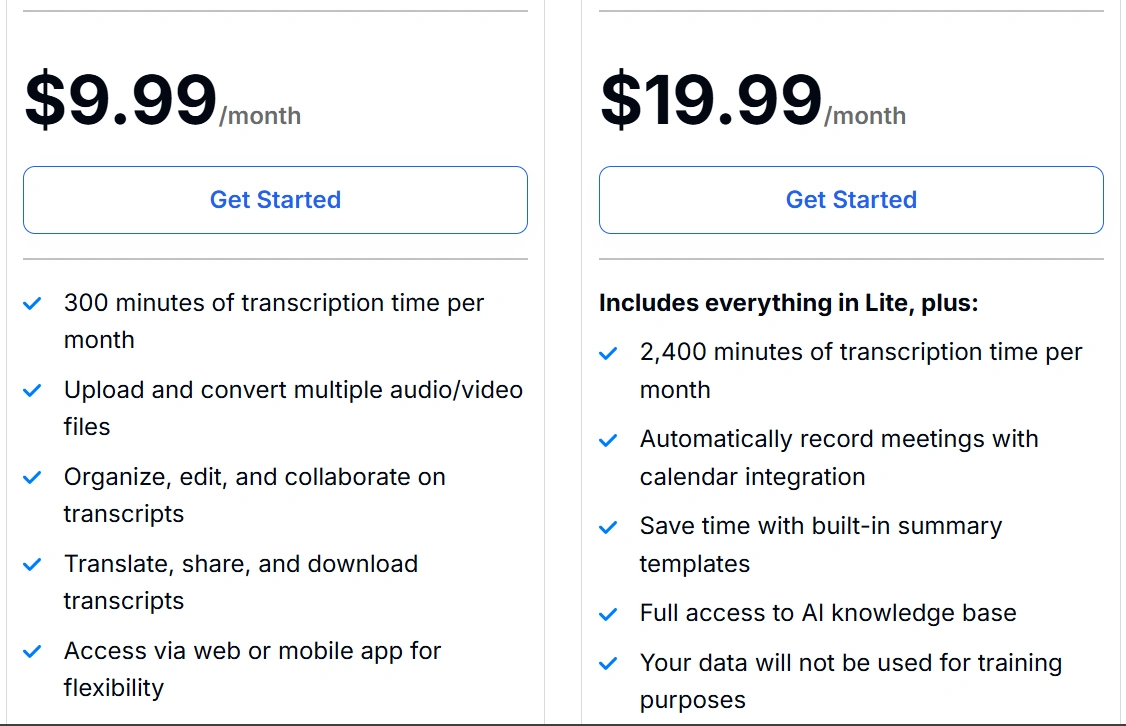Image resolution: width=1126 pixels, height=726 pixels.
Task: Click checkmark next to built-in summary templates
Action: 608,527
